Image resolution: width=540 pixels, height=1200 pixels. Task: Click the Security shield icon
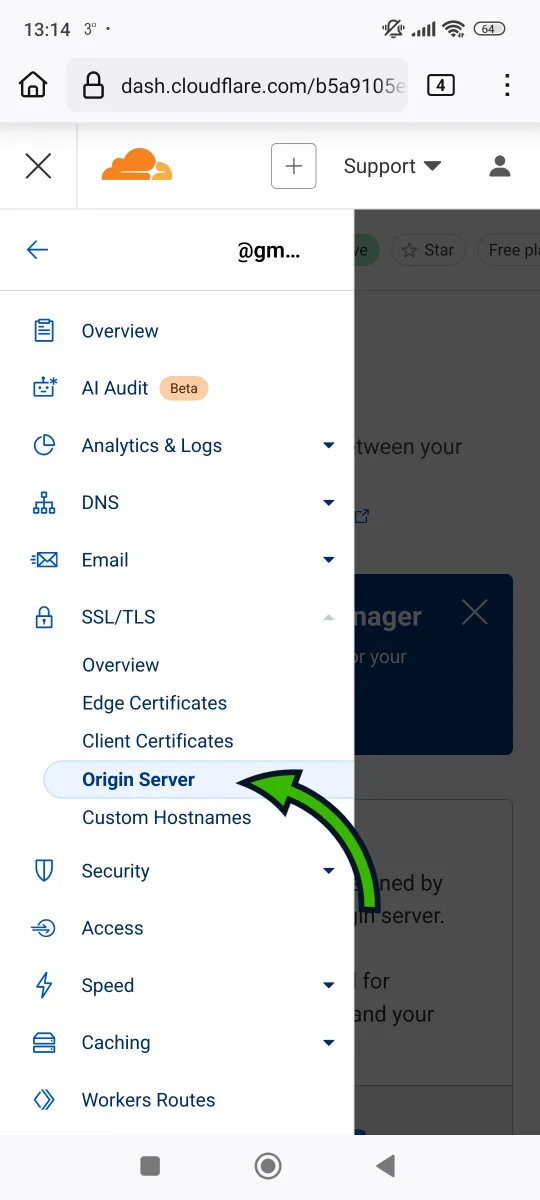44,871
